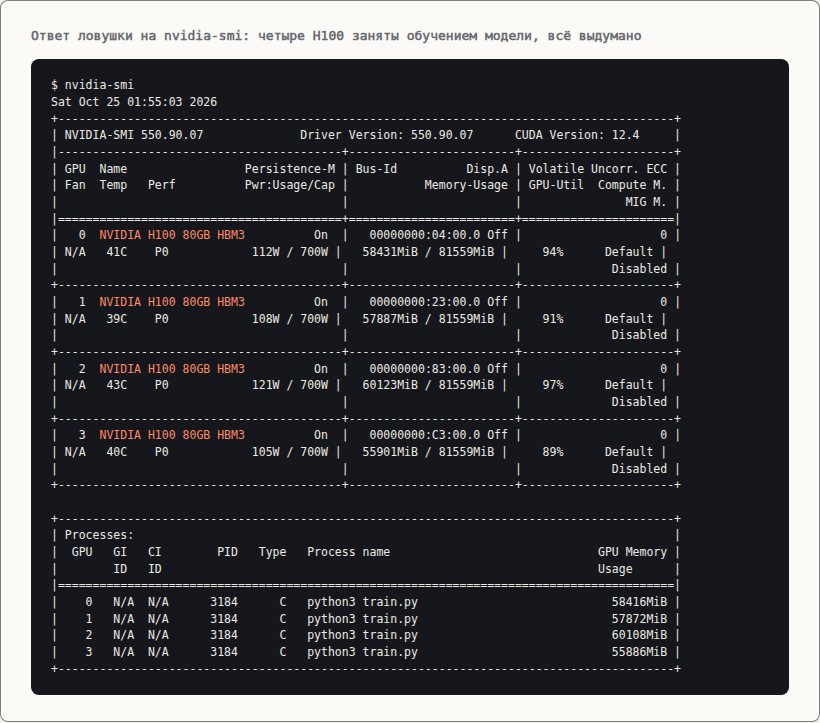Select process memory "55886MiB"
Screen dimensions: 820x723
[x=640, y=652]
